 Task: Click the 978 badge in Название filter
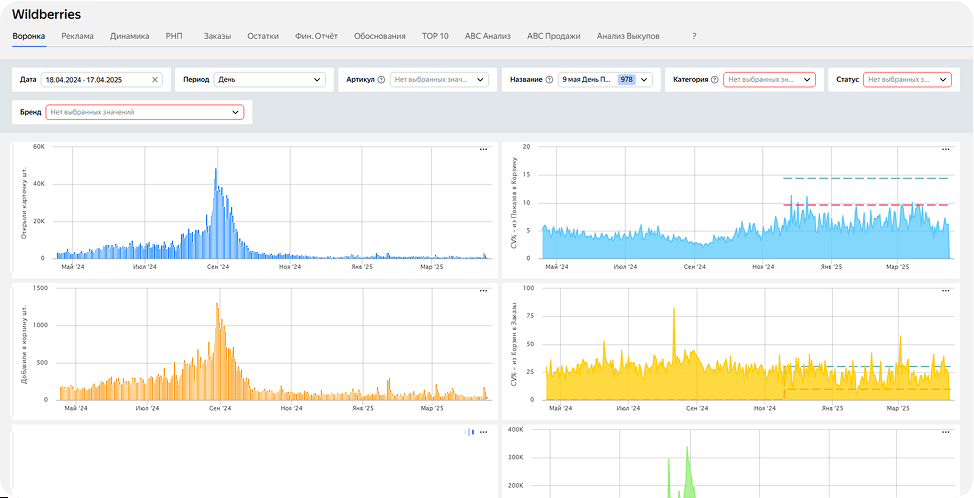(626, 79)
